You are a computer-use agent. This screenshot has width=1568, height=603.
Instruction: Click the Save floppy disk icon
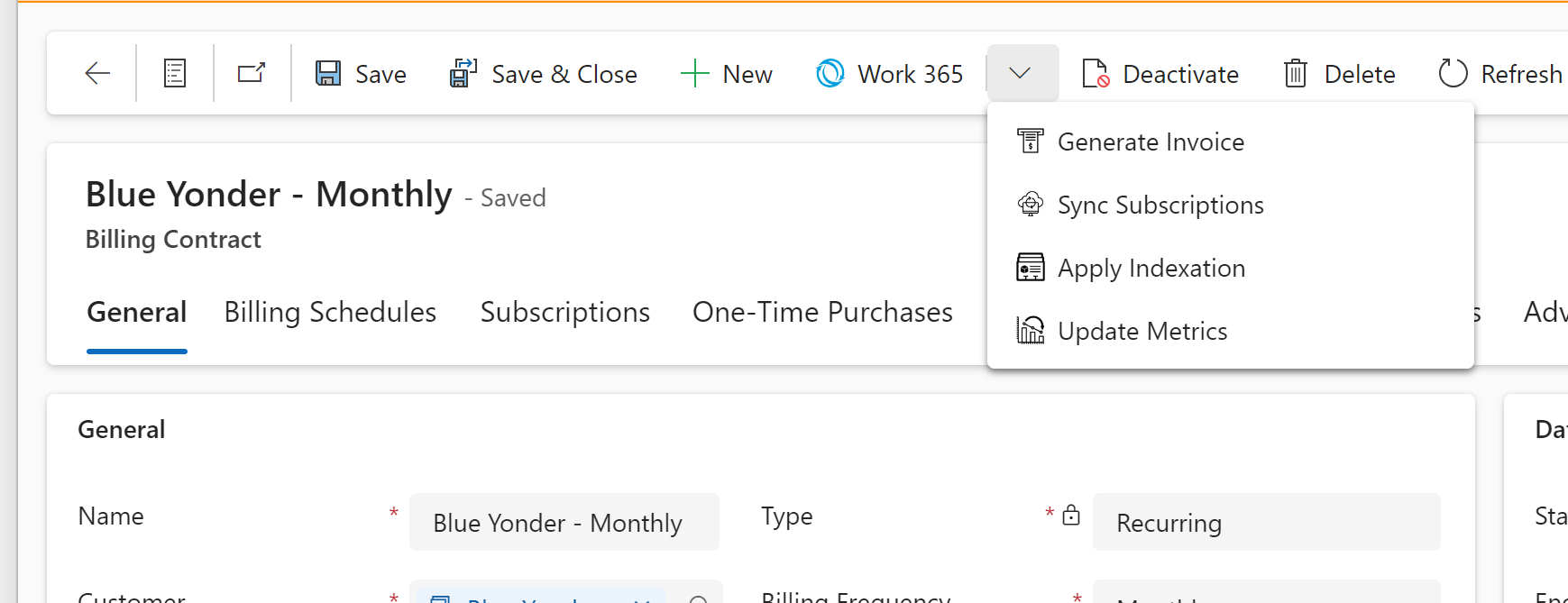coord(328,73)
